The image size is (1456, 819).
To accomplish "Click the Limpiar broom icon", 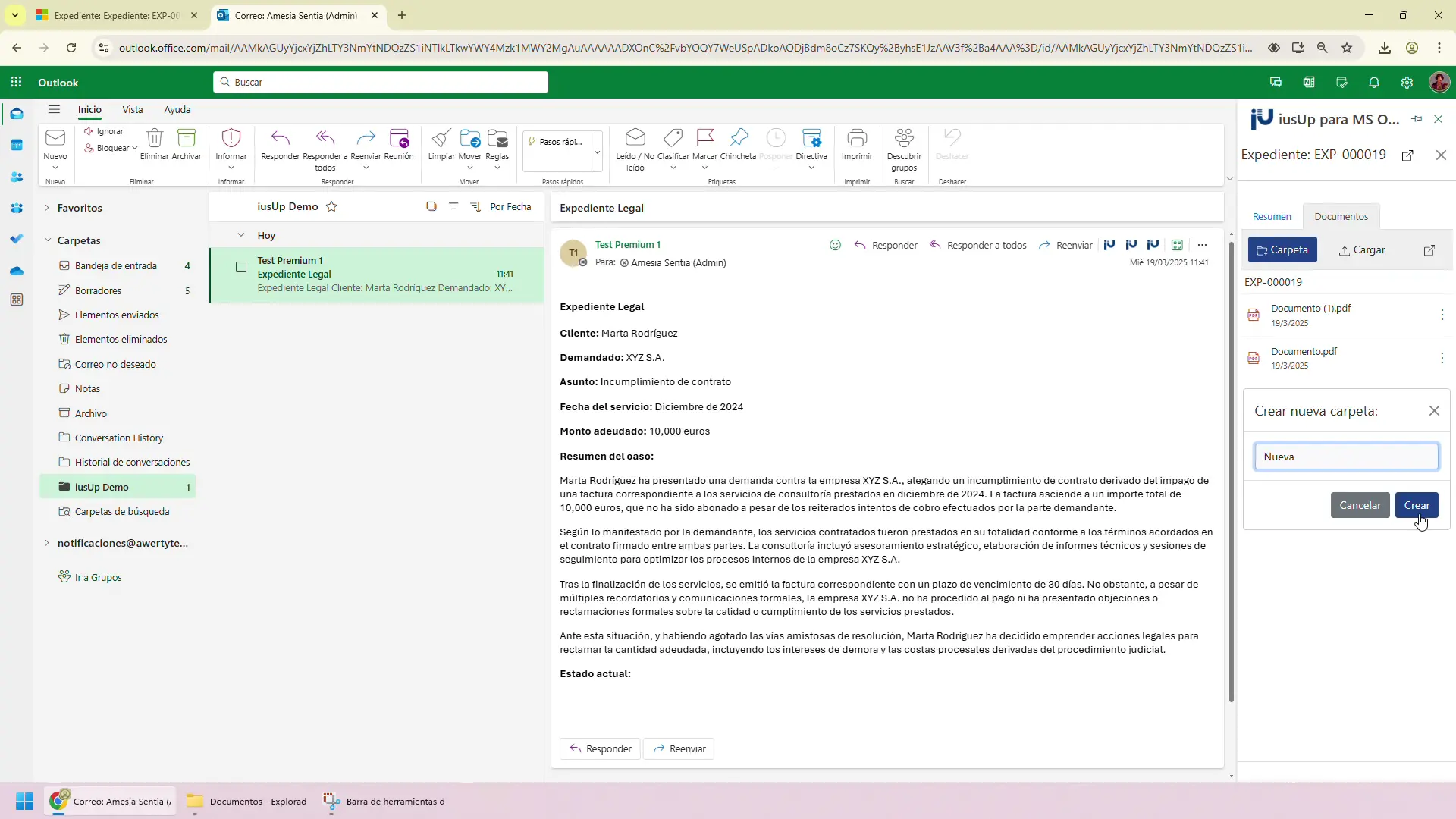I will pos(441,139).
